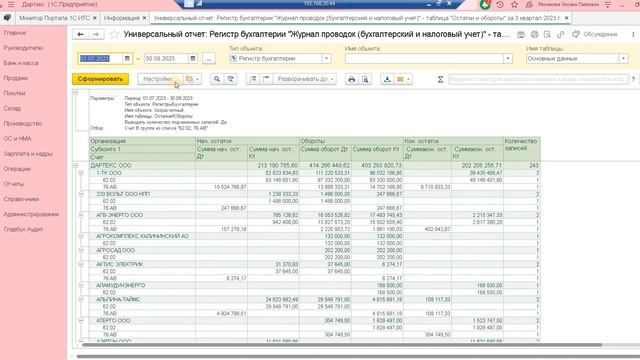Open the Продажи section

[x=16, y=78]
